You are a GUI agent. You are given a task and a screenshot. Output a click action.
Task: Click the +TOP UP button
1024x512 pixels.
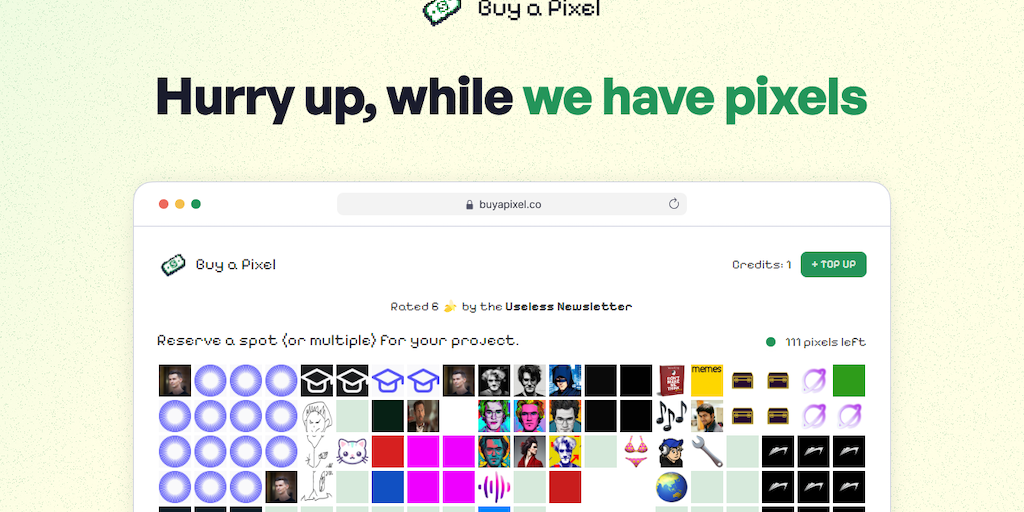(x=833, y=264)
